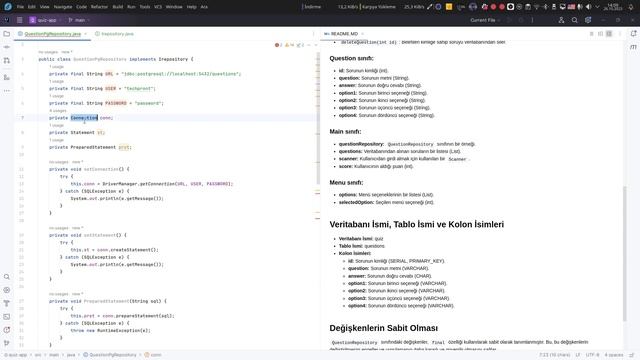Image resolution: width=640 pixels, height=360 pixels.
Task: Open the Navigate menu
Action: coord(63,7)
